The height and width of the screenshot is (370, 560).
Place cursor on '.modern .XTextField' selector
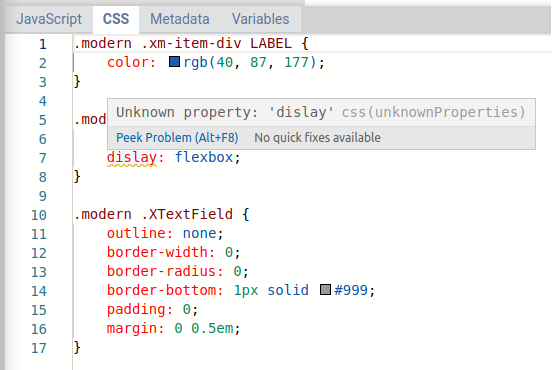tap(153, 214)
